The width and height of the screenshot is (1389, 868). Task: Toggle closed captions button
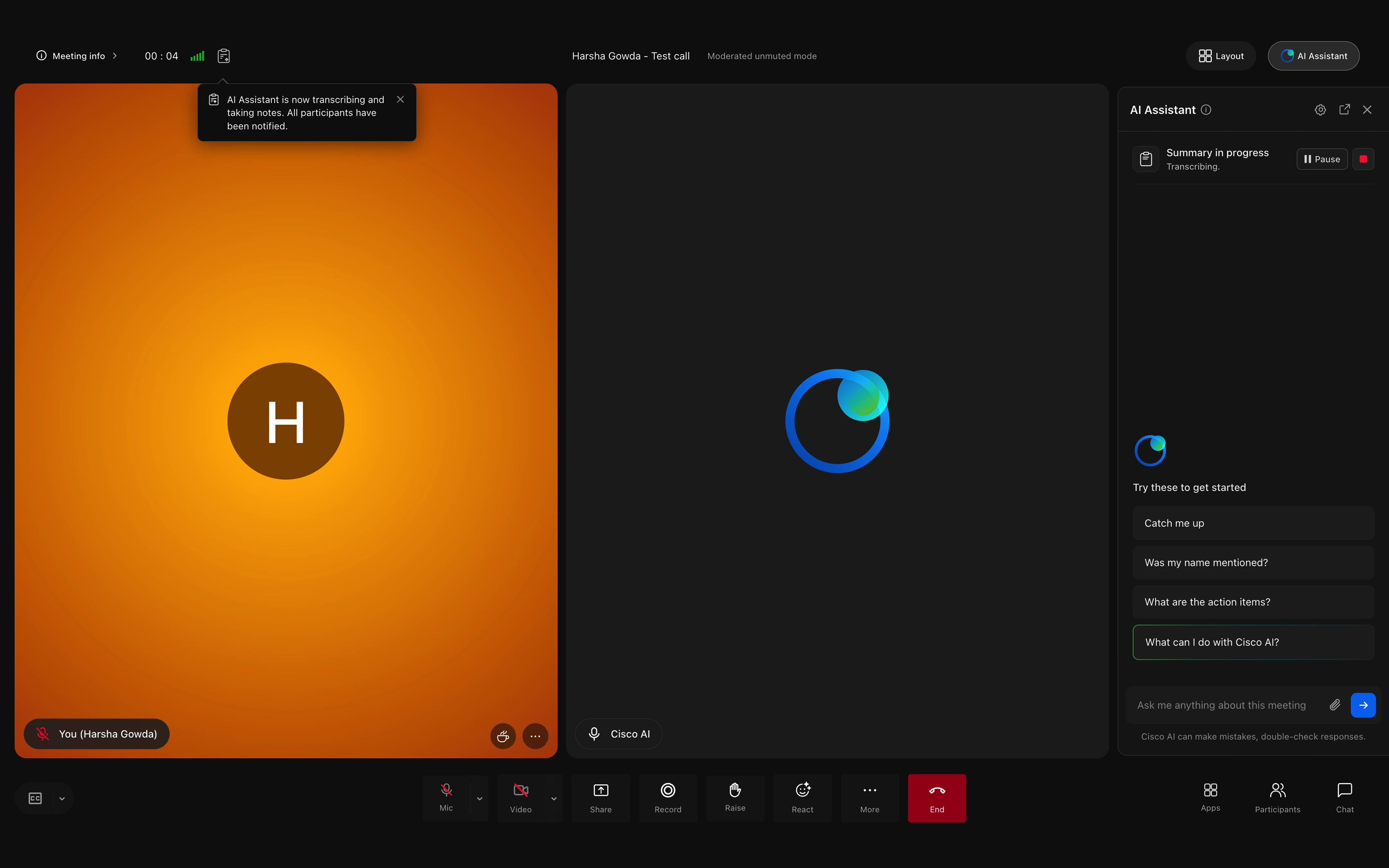click(x=35, y=798)
